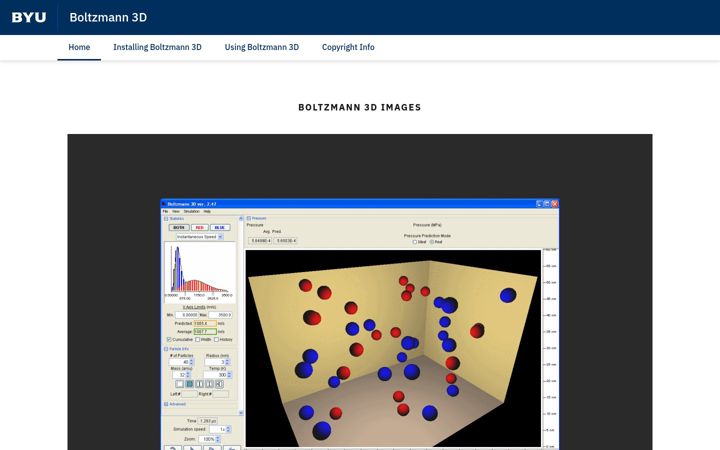Image resolution: width=720 pixels, height=450 pixels.
Task: Click the Boltzmann 3D screenshot image
Action: click(360, 324)
